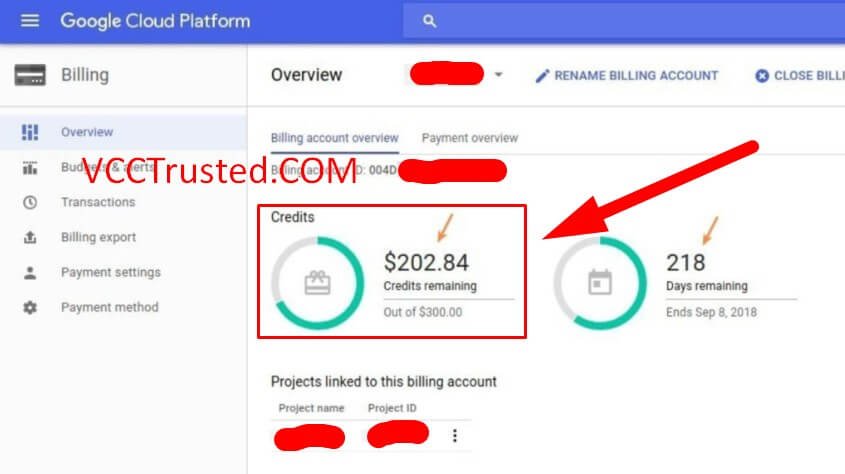Click the Google Cloud Platform logo text
The image size is (845, 474).
(155, 21)
